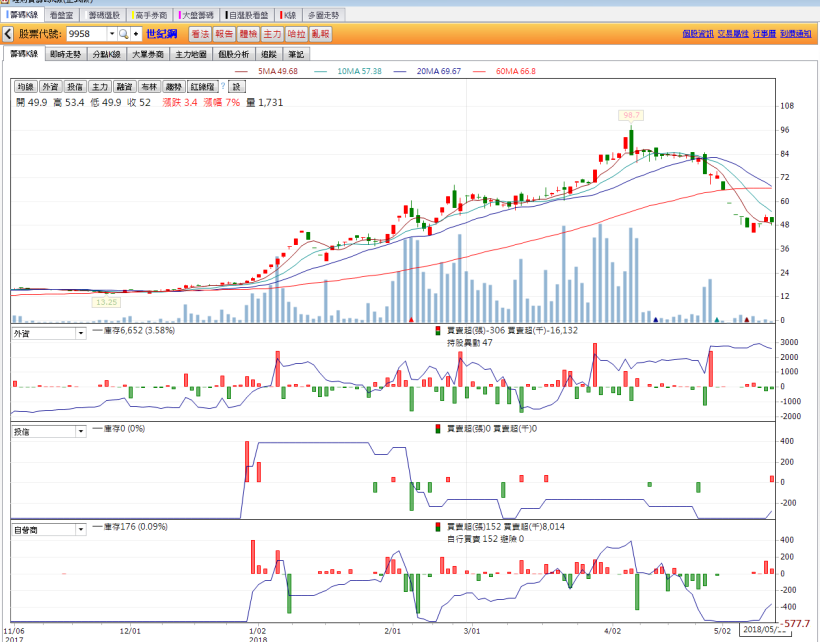Click the 到價通知 price alert link

(x=796, y=35)
